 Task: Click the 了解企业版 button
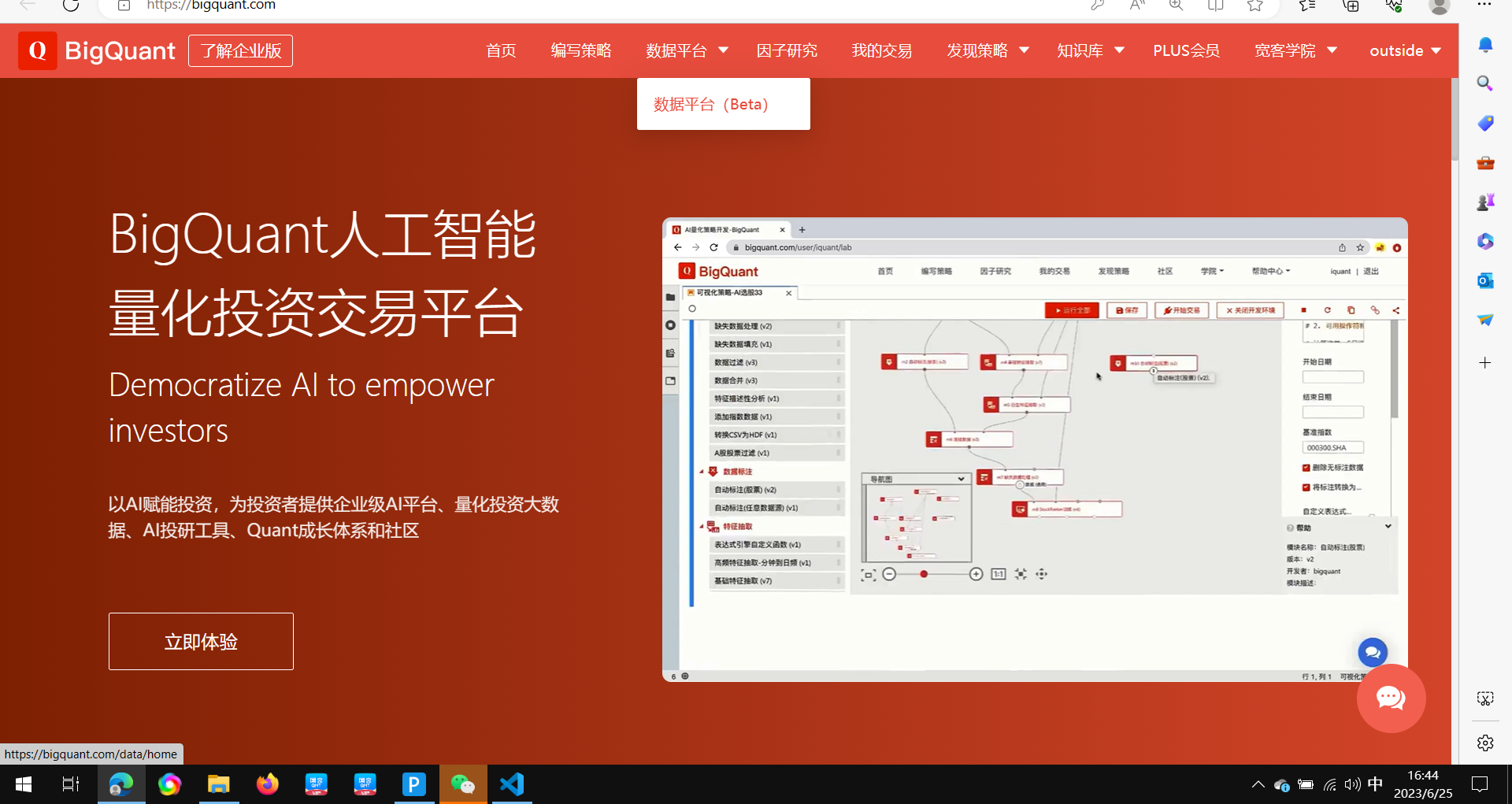point(240,50)
